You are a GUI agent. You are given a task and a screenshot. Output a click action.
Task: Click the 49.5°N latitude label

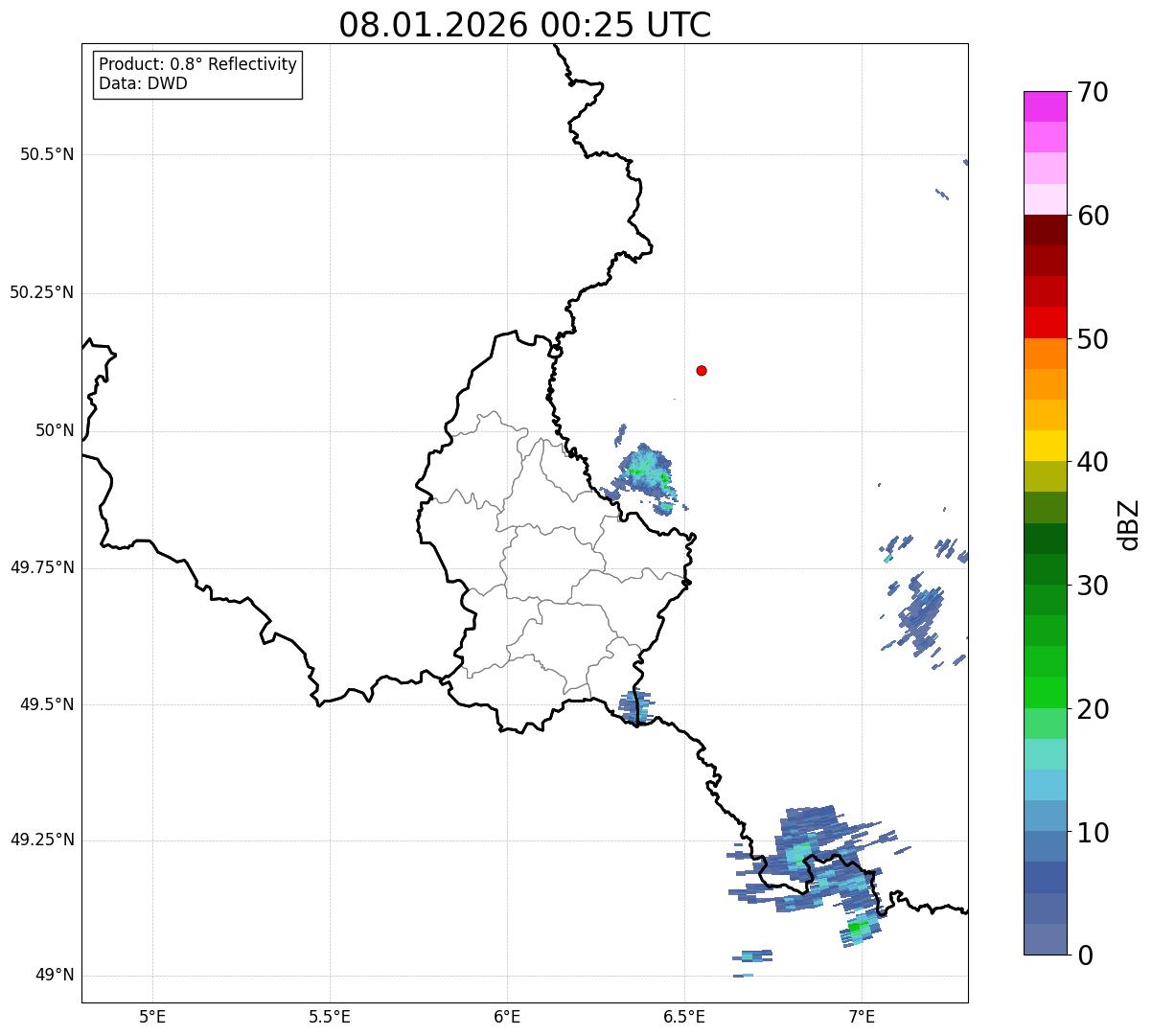(x=47, y=704)
